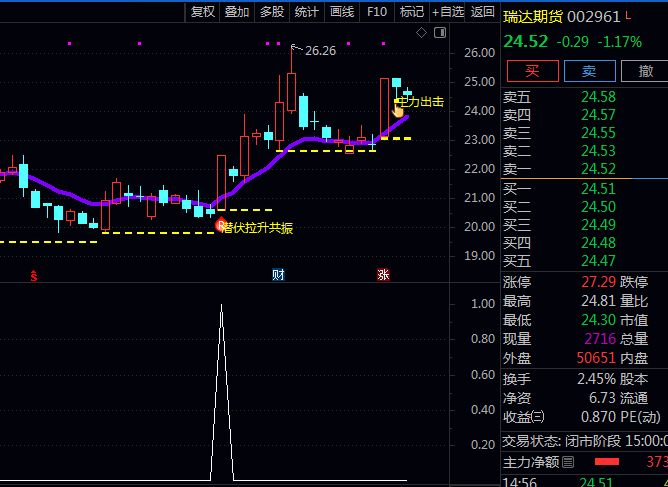Click the red S marker icon

tap(34, 276)
